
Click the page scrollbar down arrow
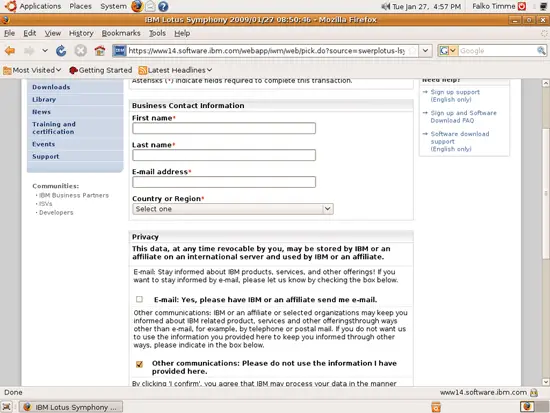545,382
